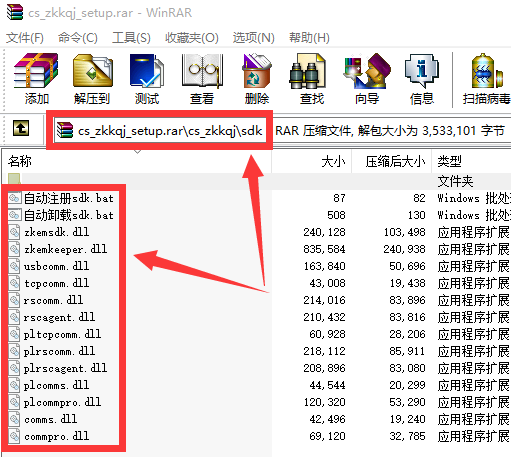Viewport: 511px width, 457px height.
Task: Run the Test (测试) archive tool
Action: (147, 79)
